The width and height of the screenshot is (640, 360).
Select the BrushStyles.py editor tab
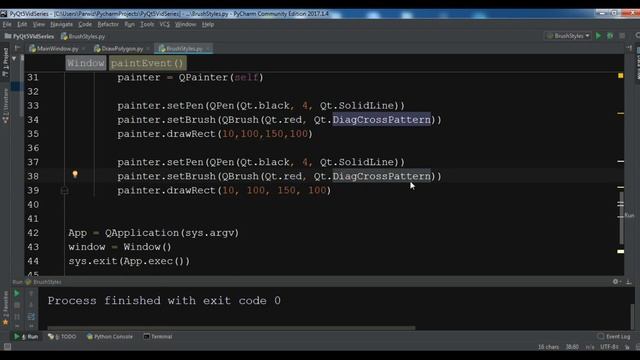184,49
